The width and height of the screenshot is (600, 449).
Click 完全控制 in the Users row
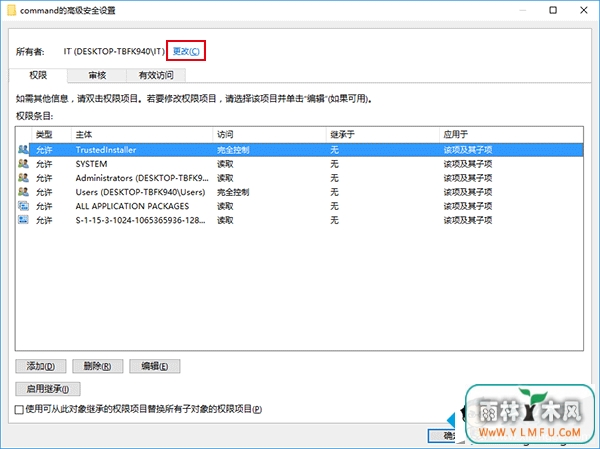[233, 192]
